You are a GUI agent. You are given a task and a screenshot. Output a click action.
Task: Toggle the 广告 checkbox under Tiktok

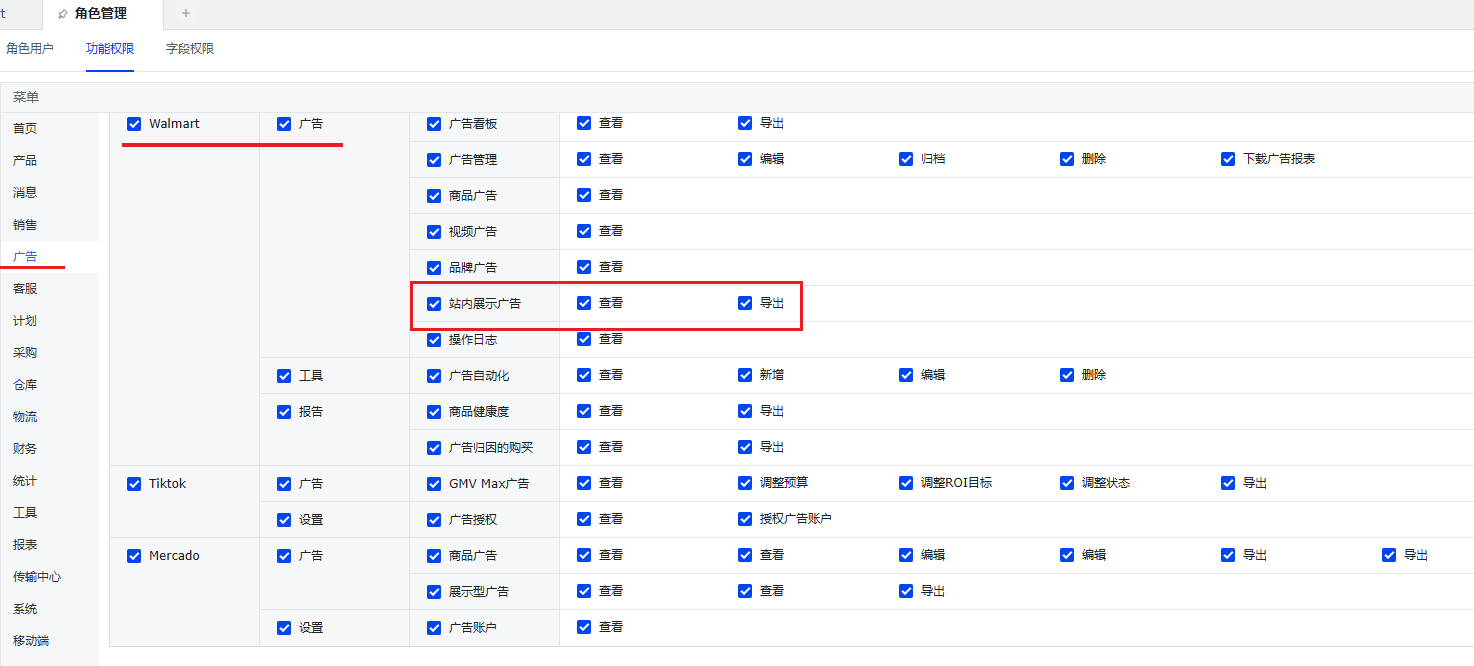pyautogui.click(x=284, y=484)
